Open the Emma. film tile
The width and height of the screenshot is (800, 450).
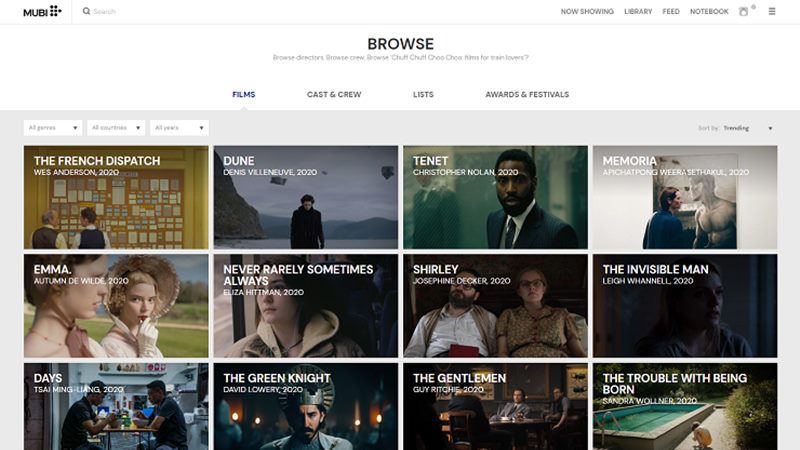tap(116, 306)
